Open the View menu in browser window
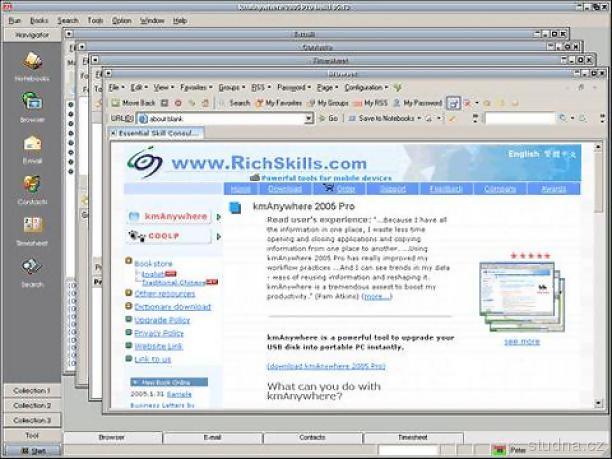The height and width of the screenshot is (459, 612). coord(163,87)
